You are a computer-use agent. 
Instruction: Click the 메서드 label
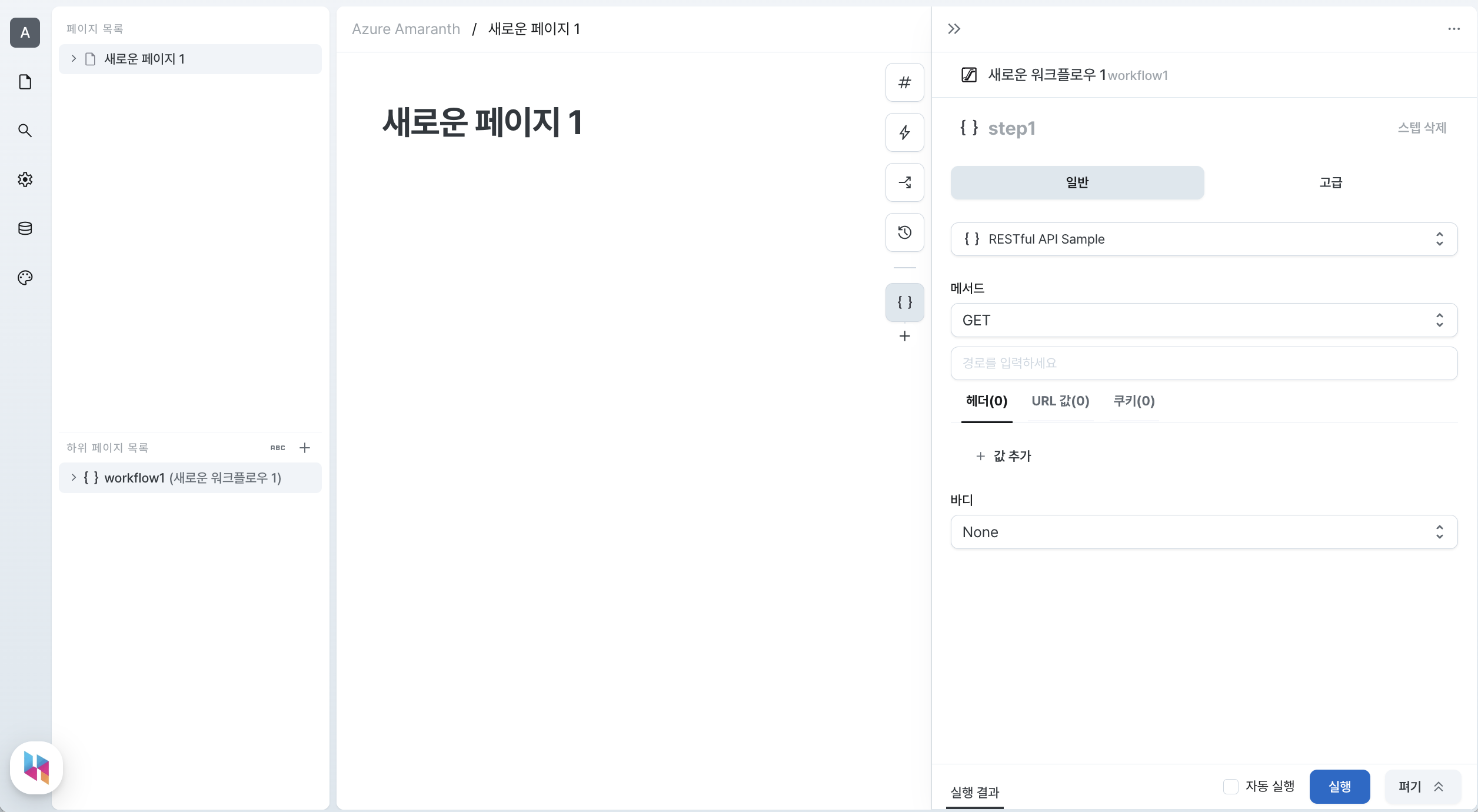click(967, 288)
